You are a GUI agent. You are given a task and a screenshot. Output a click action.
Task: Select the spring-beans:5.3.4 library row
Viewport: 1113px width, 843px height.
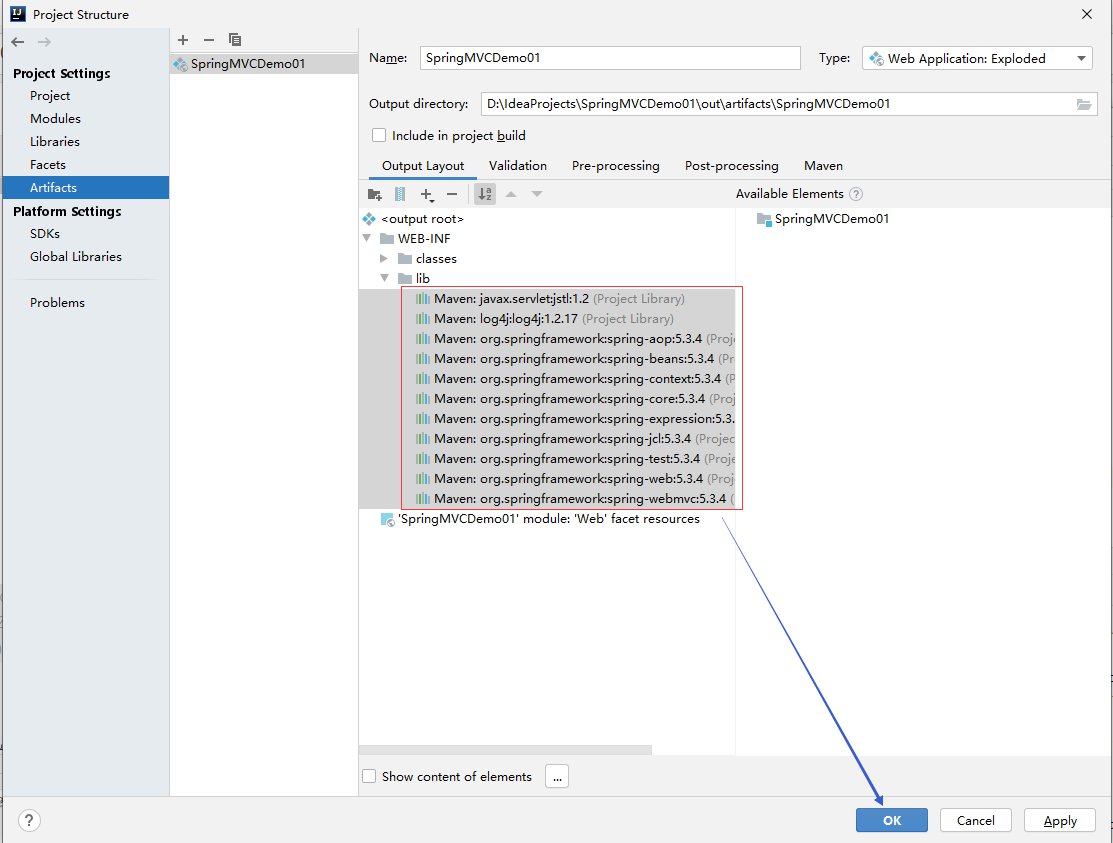click(x=547, y=358)
